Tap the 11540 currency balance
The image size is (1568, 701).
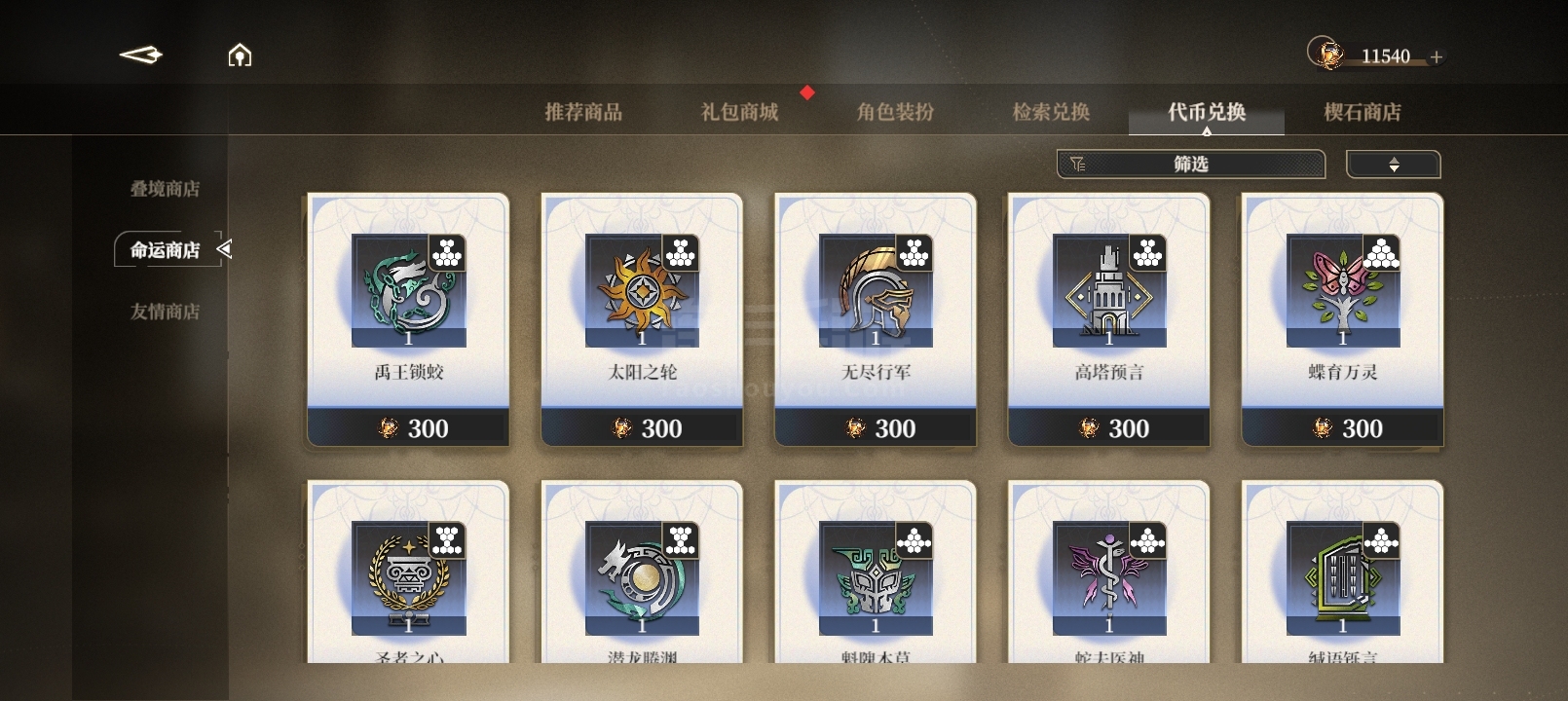click(1385, 56)
